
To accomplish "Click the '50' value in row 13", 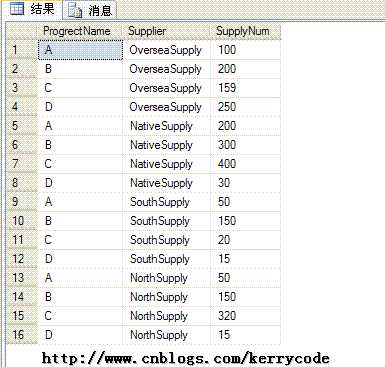I will [246, 278].
